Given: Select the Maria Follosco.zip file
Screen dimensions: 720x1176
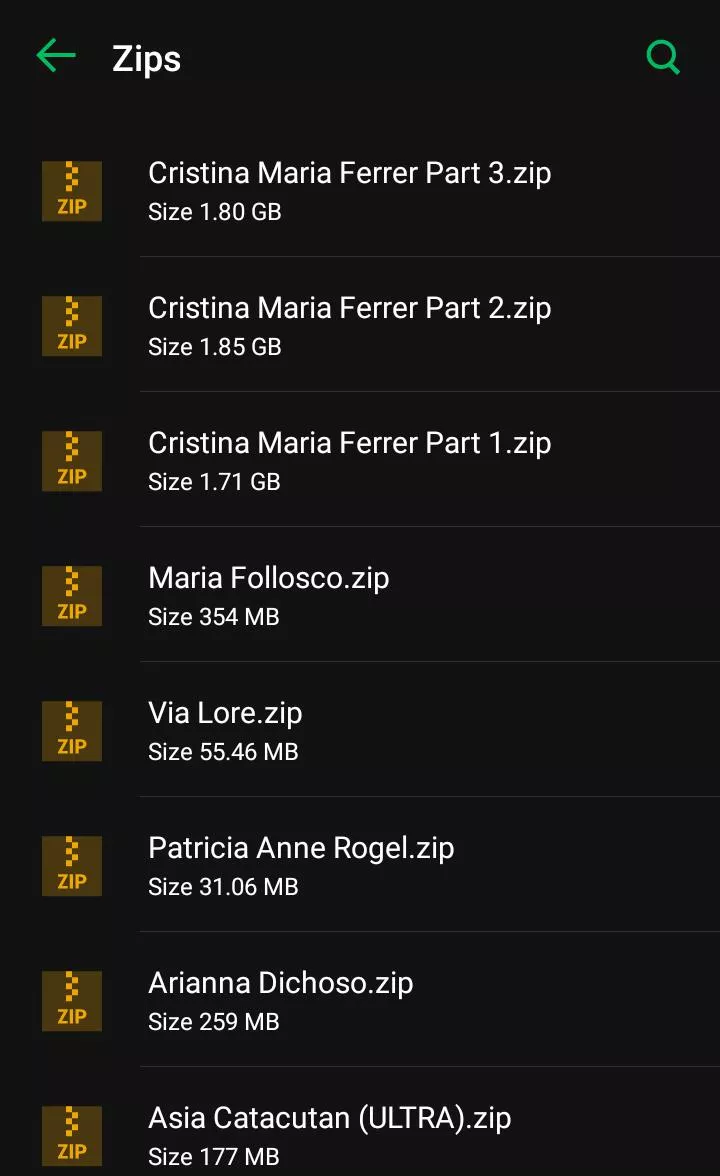Looking at the screenshot, I should coord(268,578).
